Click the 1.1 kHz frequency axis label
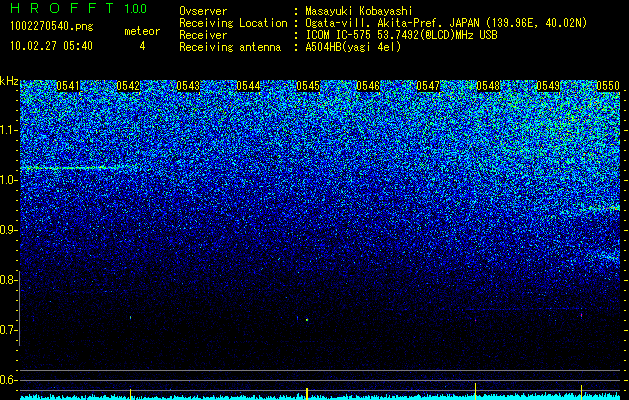 (9, 130)
